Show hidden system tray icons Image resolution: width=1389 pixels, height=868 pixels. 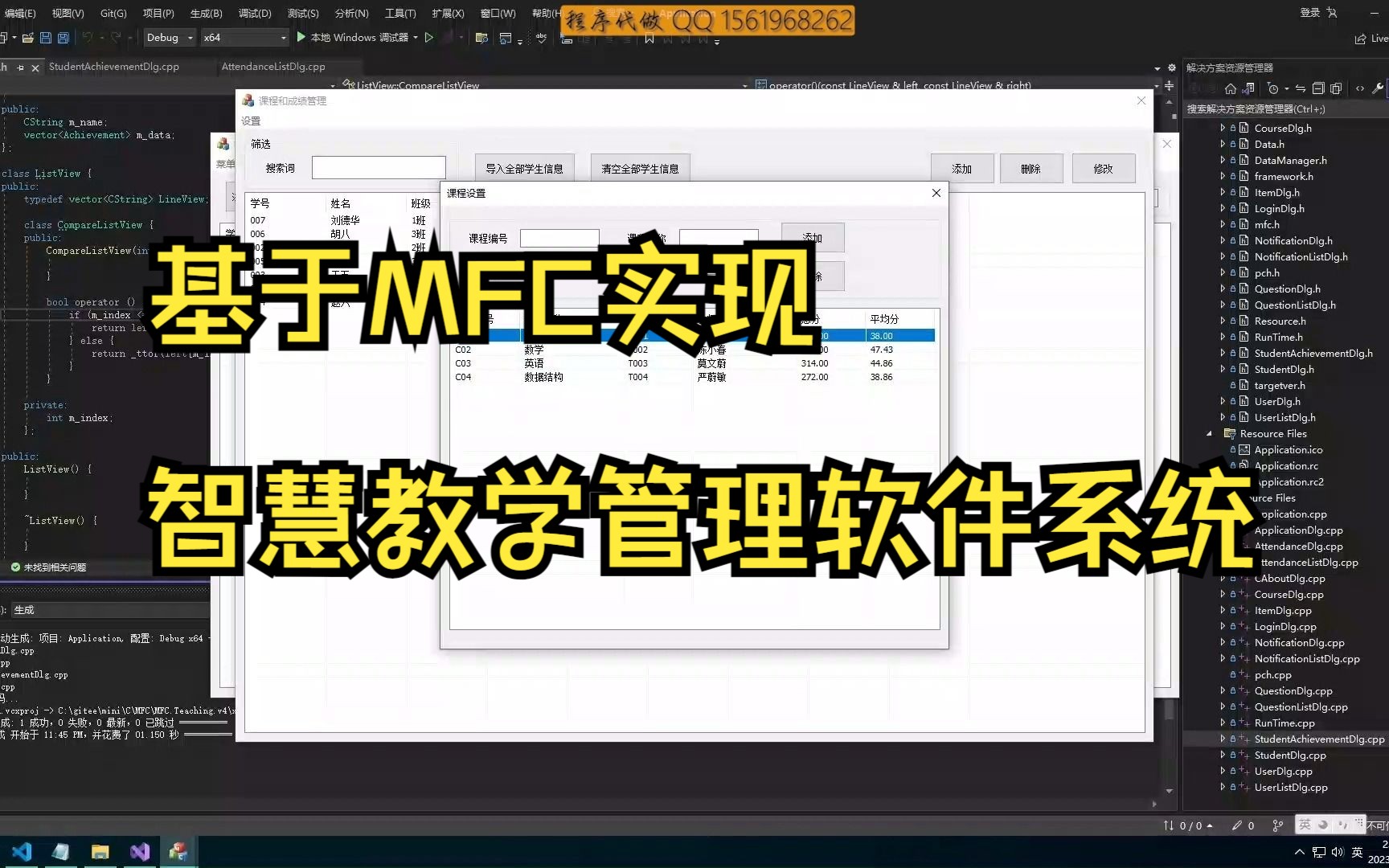pos(1299,852)
